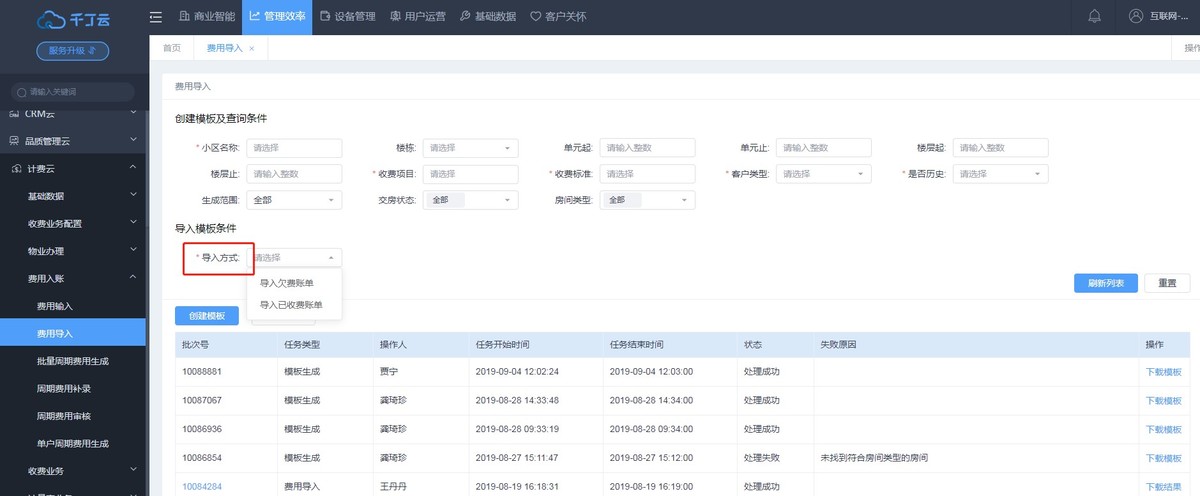This screenshot has height=496, width=1200.
Task: Click the 重置 button
Action: tap(1167, 283)
